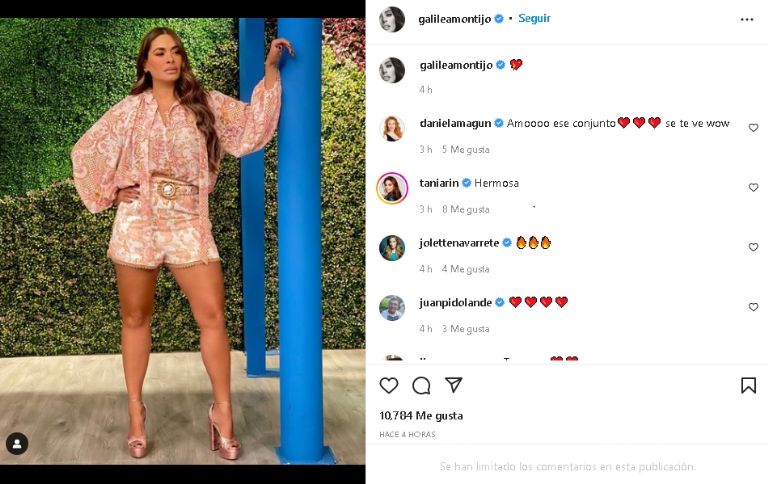This screenshot has height=484, width=768.
Task: Open the comment bubble icon
Action: click(421, 386)
